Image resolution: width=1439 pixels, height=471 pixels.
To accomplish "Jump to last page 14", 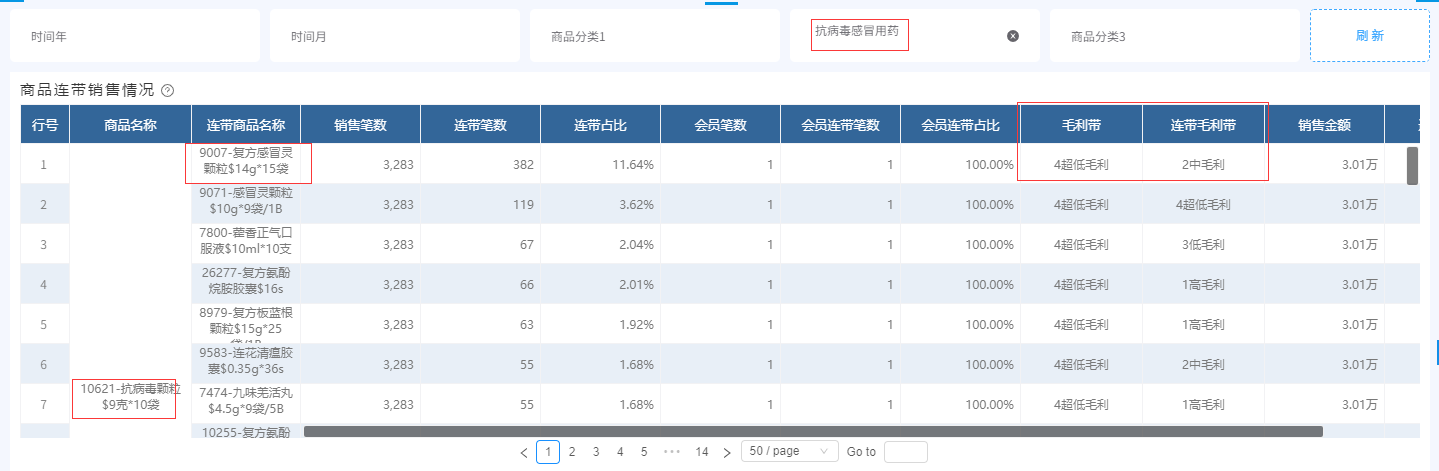I will pos(702,452).
